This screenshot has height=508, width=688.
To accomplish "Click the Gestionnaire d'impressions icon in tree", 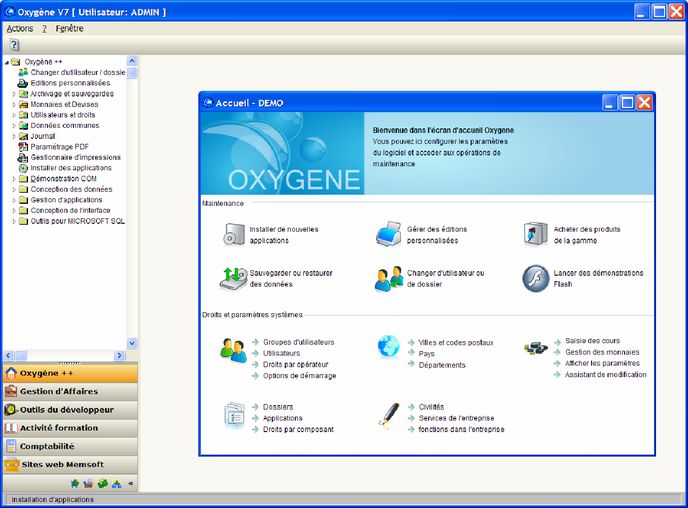I will click(x=23, y=157).
